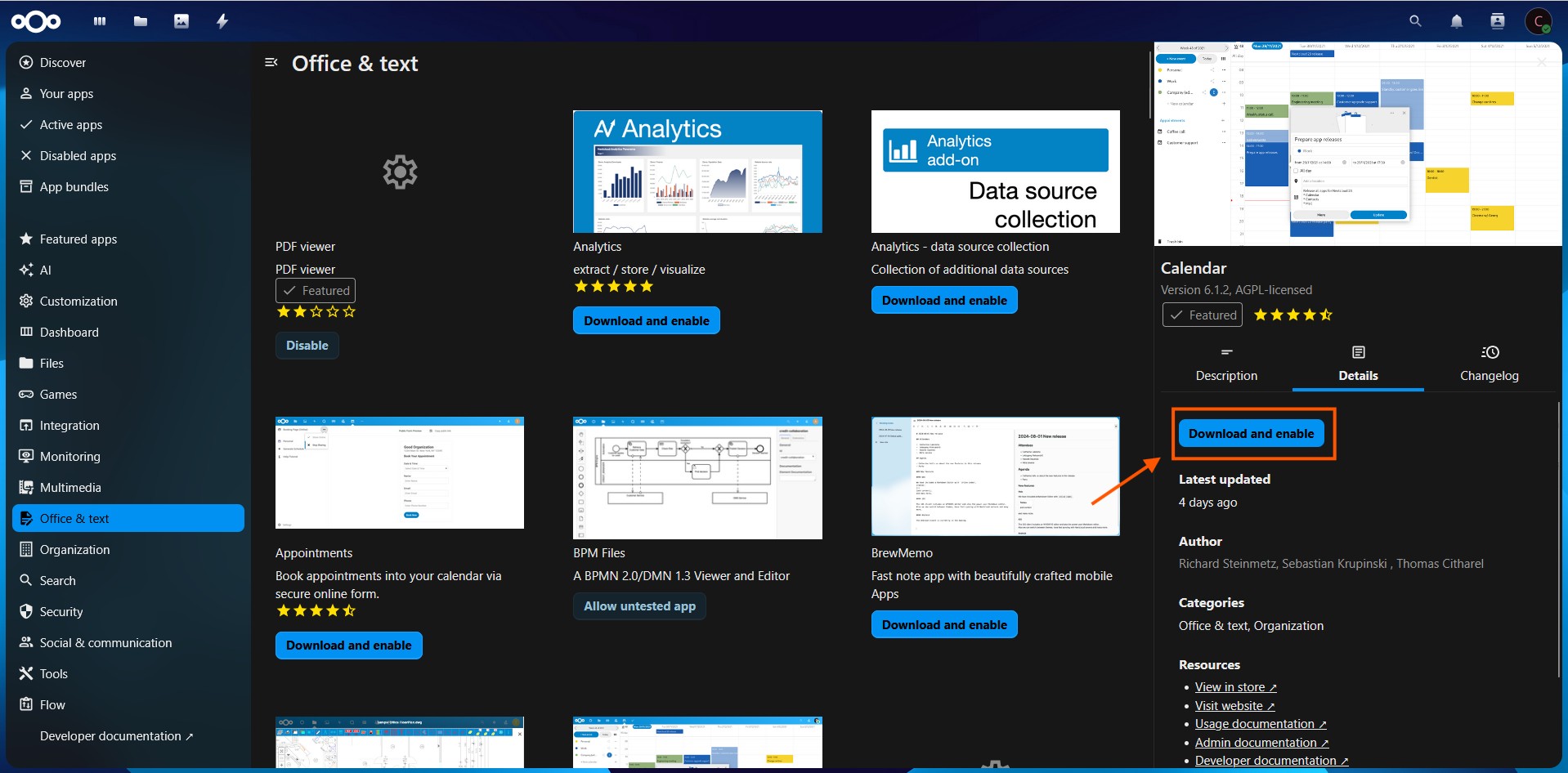The image size is (1568, 773).
Task: Open the Contacts menu icon
Action: coord(1497,21)
